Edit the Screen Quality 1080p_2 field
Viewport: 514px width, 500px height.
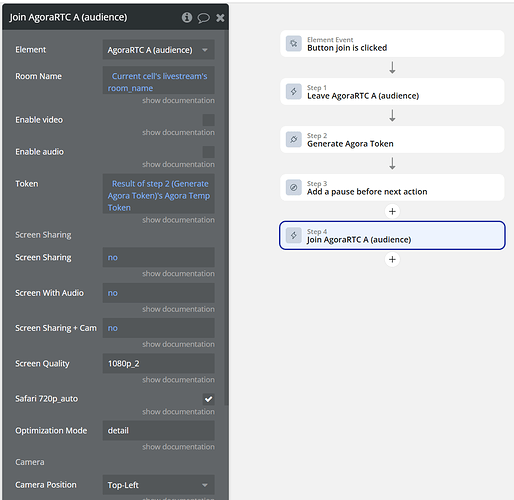tap(159, 364)
